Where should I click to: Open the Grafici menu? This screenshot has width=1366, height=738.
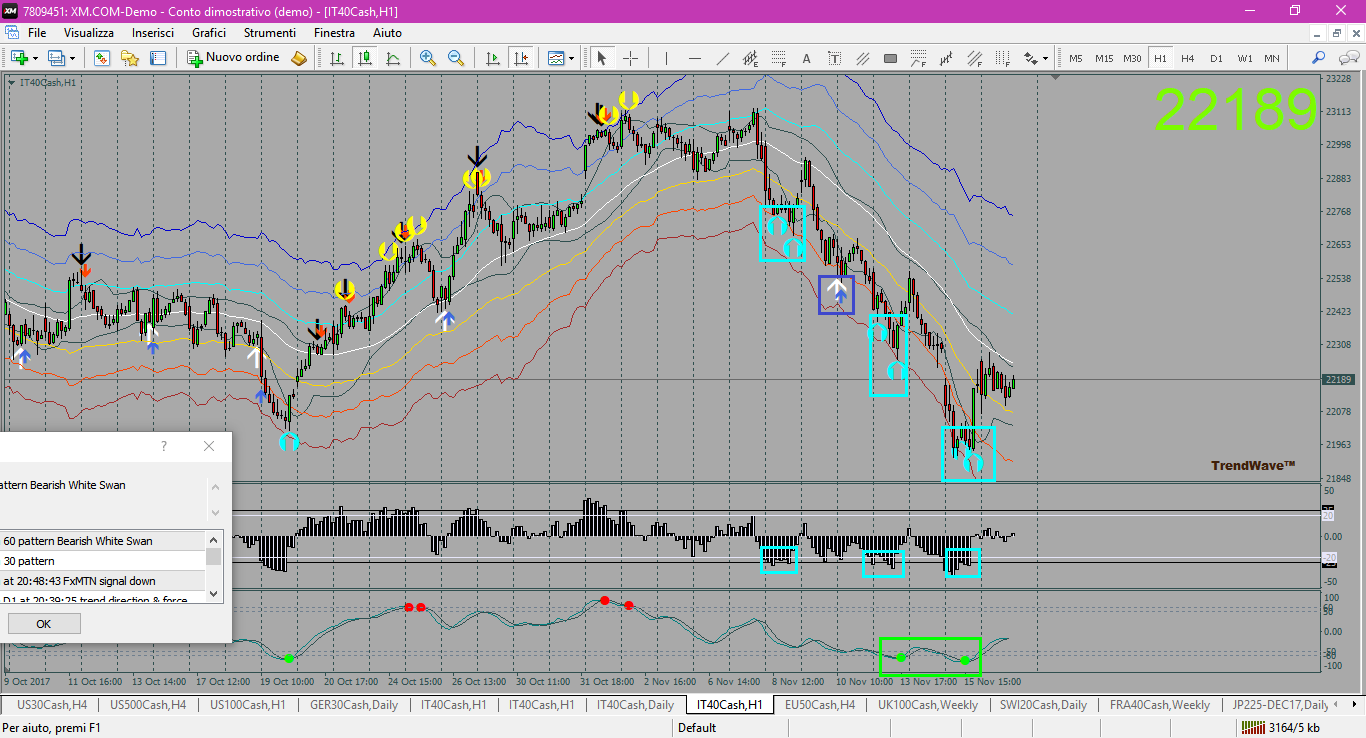tap(209, 33)
